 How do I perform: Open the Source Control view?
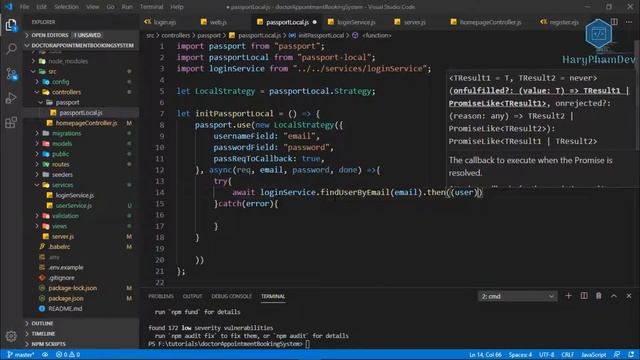click(11, 74)
